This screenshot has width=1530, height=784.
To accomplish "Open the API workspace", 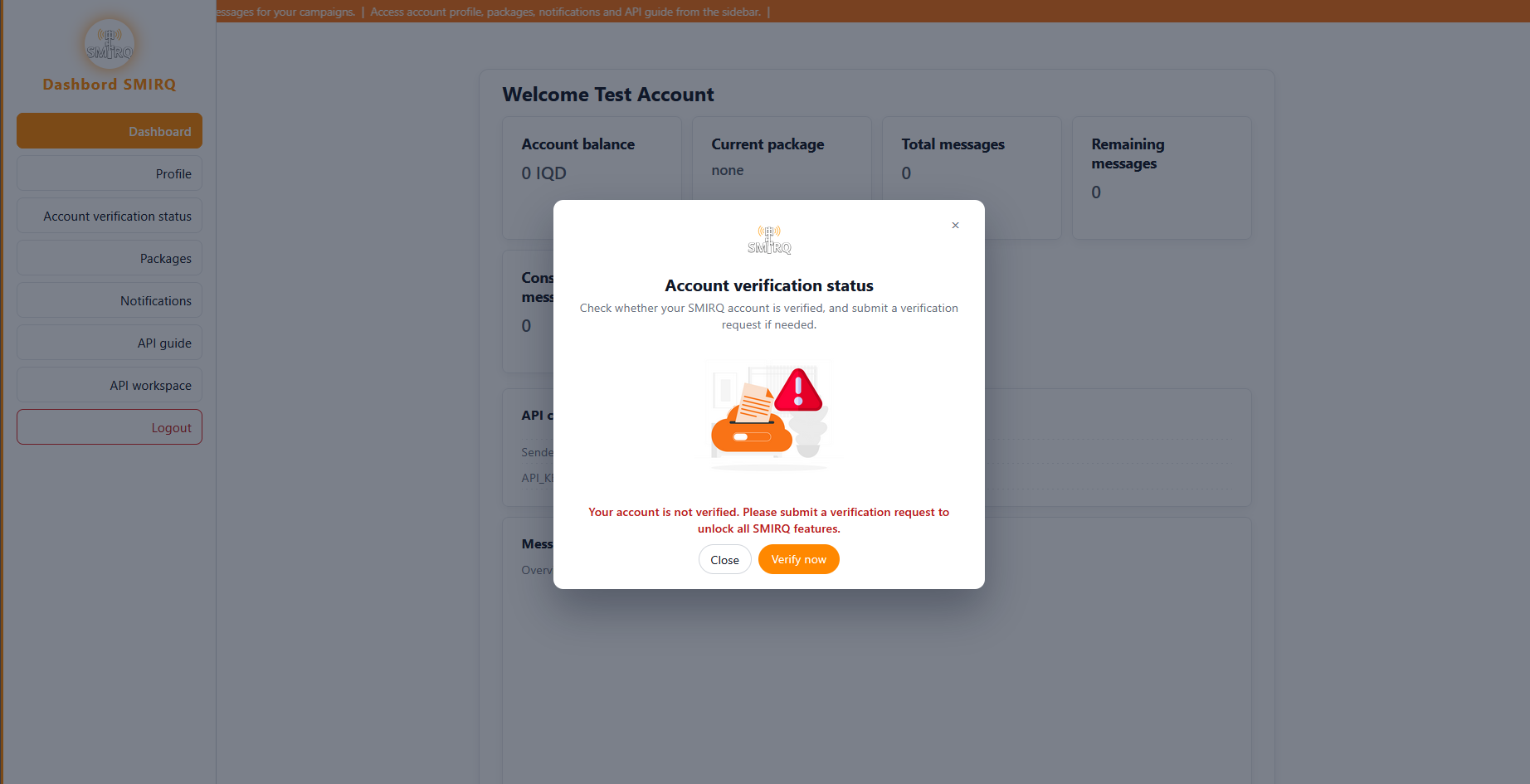I will tap(109, 385).
